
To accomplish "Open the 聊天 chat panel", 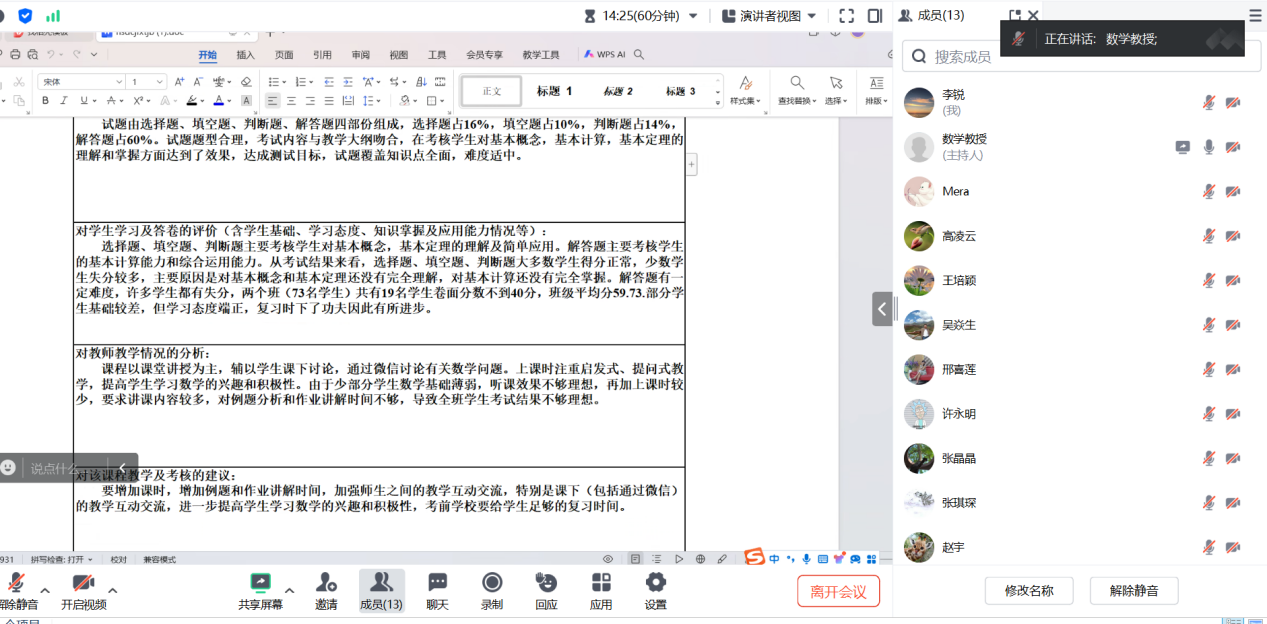I will [437, 583].
